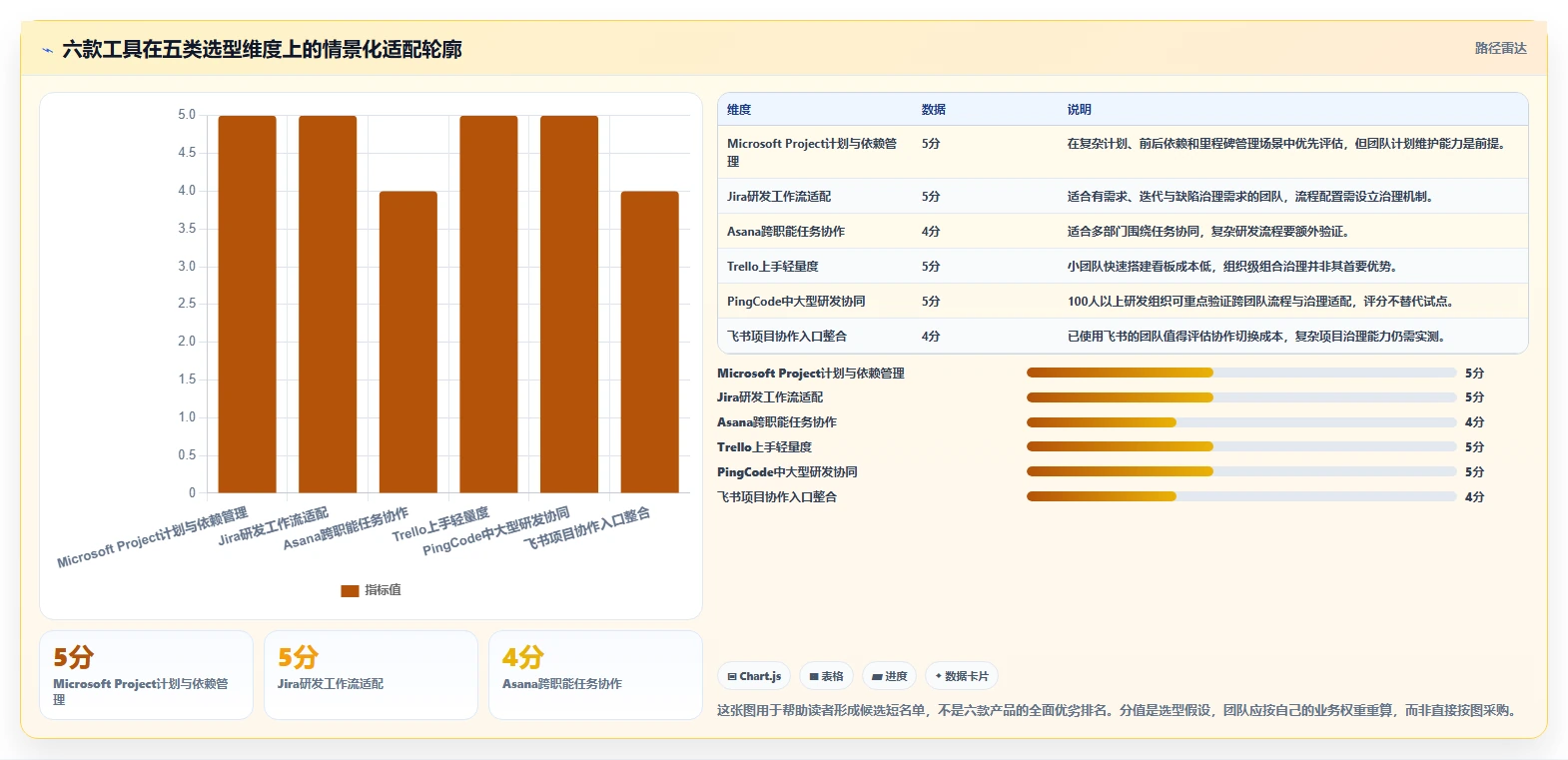Click the description starting 已使用飞书的团队
1568x760 pixels.
pos(1256,337)
